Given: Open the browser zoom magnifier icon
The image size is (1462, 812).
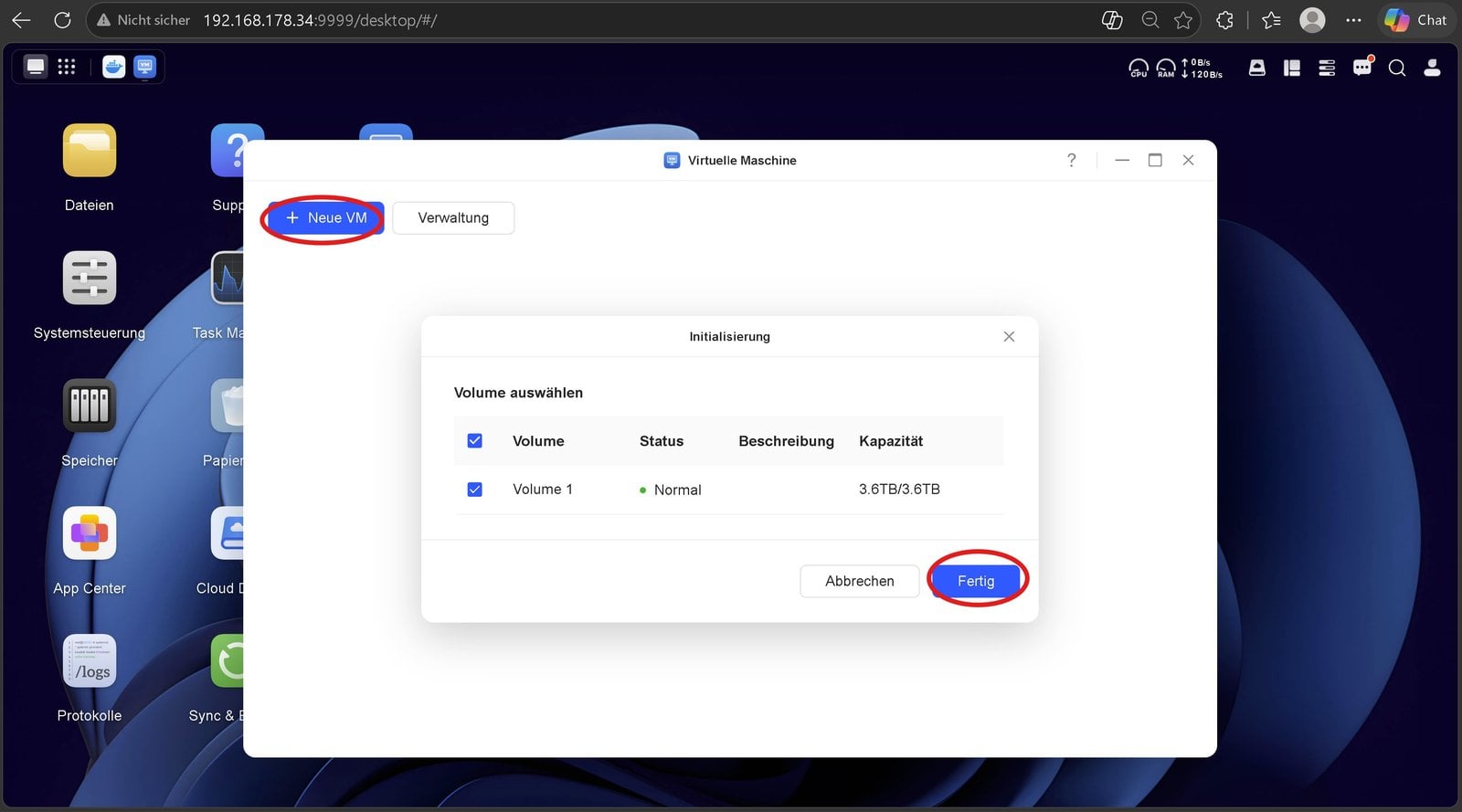Looking at the screenshot, I should pos(1150,19).
